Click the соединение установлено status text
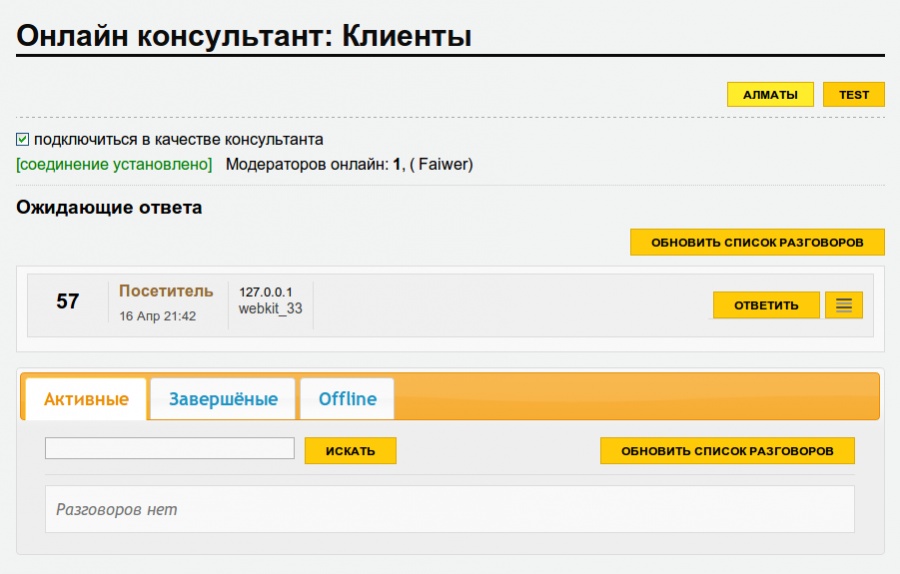Screen dimensions: 900x574 pyautogui.click(x=114, y=164)
